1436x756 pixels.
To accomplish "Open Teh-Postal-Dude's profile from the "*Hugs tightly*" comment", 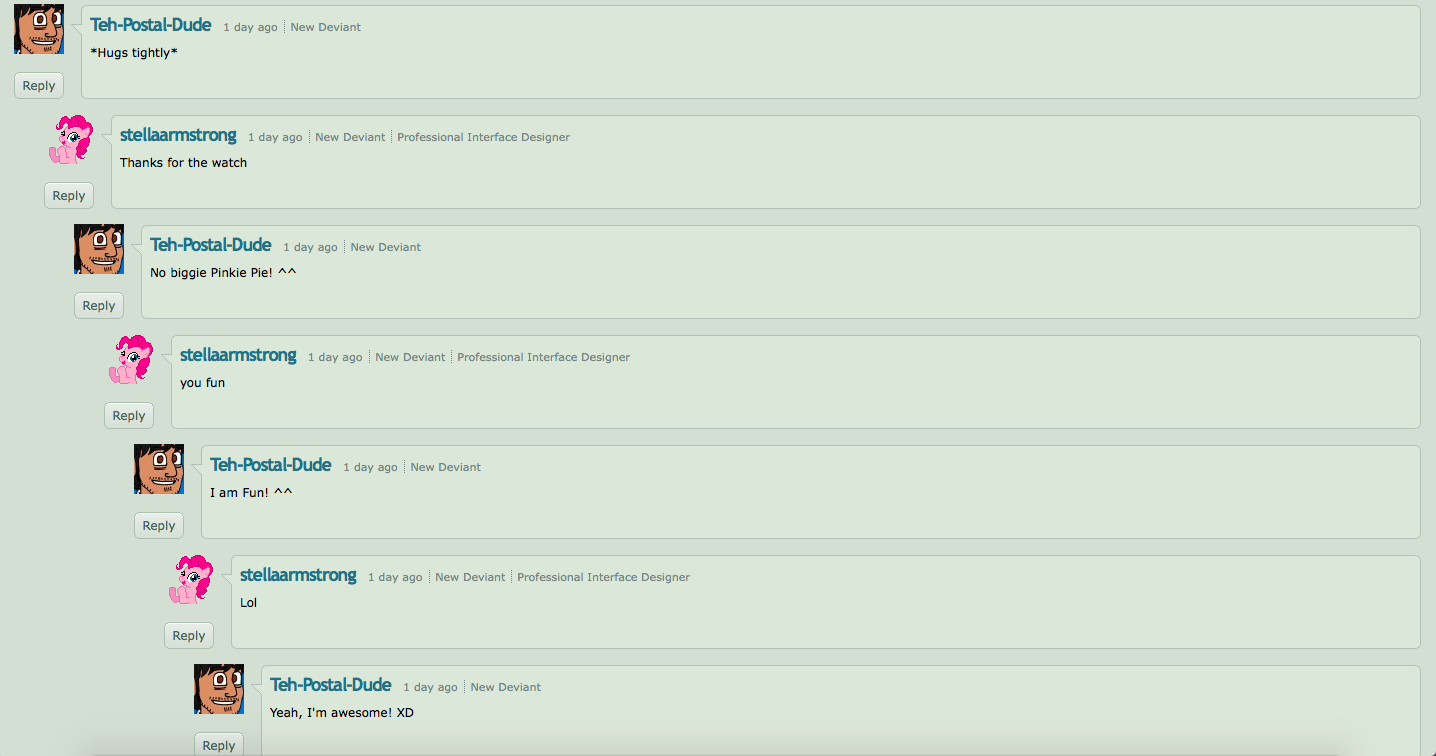I will coord(151,25).
